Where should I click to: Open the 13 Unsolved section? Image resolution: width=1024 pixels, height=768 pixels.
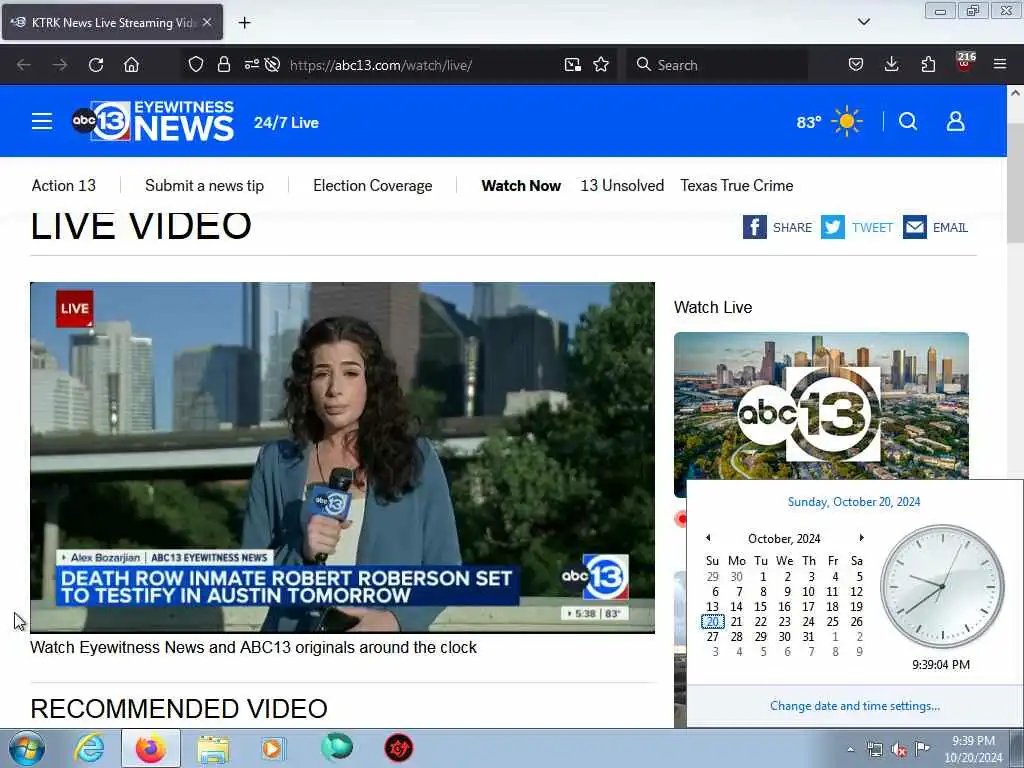tap(622, 185)
